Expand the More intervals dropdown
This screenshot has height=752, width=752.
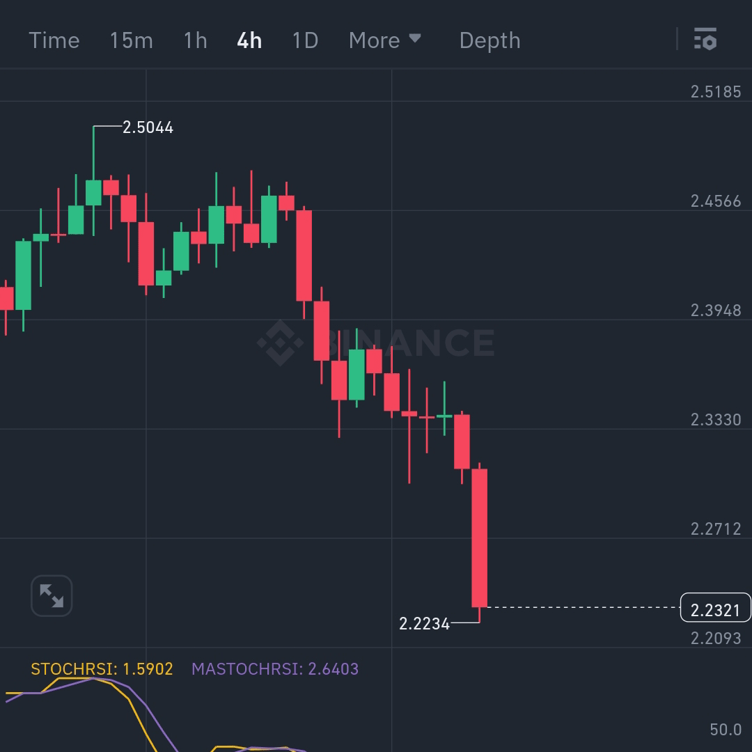point(385,40)
